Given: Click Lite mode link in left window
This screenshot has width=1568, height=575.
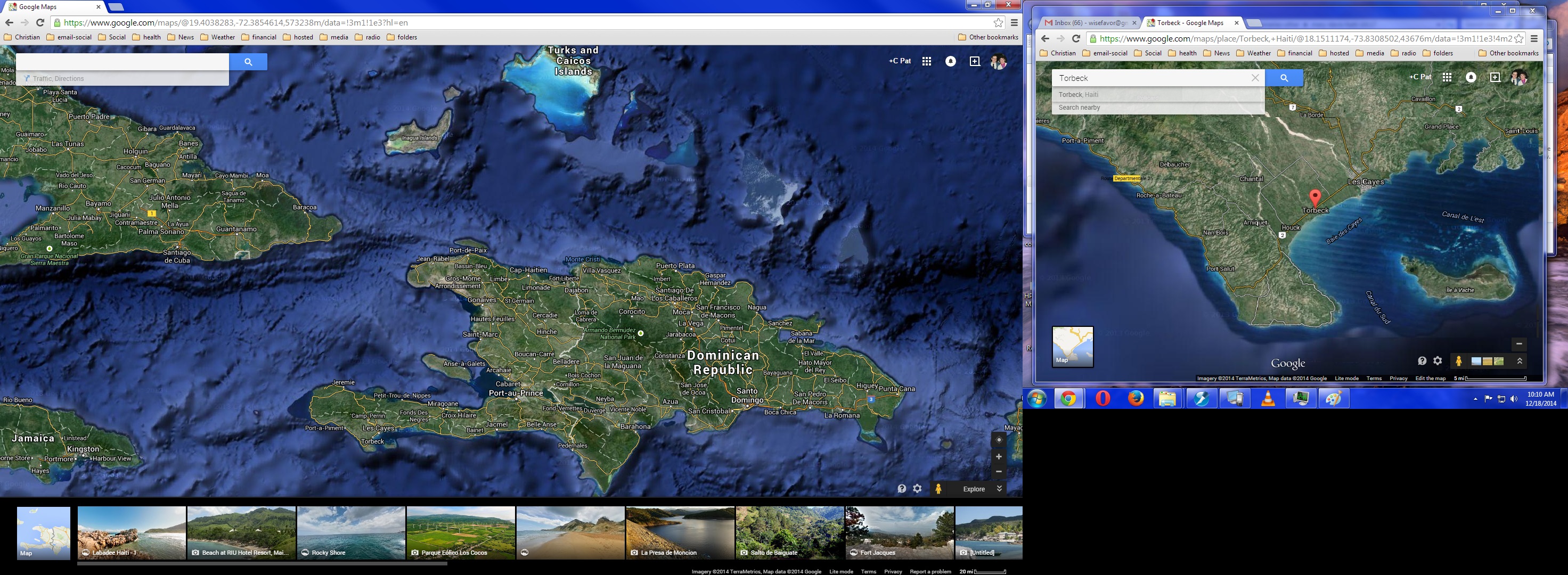Looking at the screenshot, I should click(x=840, y=571).
